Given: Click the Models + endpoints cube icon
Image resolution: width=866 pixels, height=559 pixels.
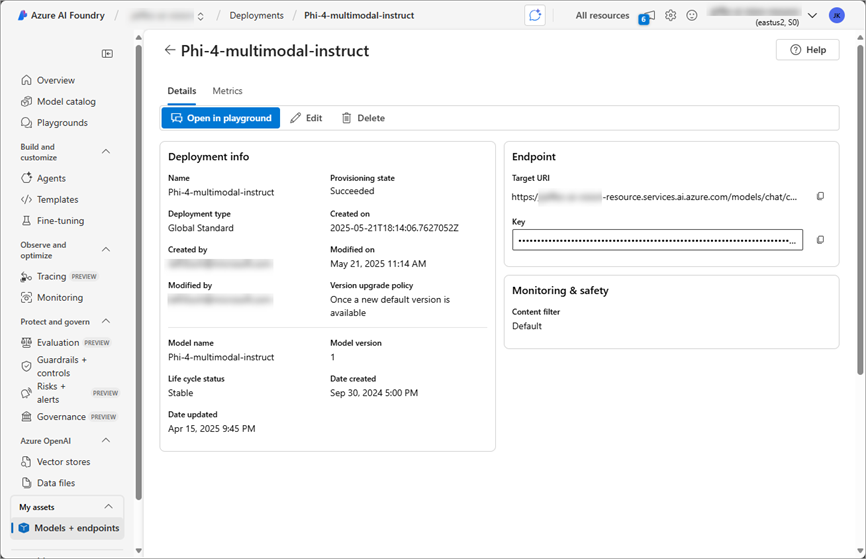Looking at the screenshot, I should point(24,528).
